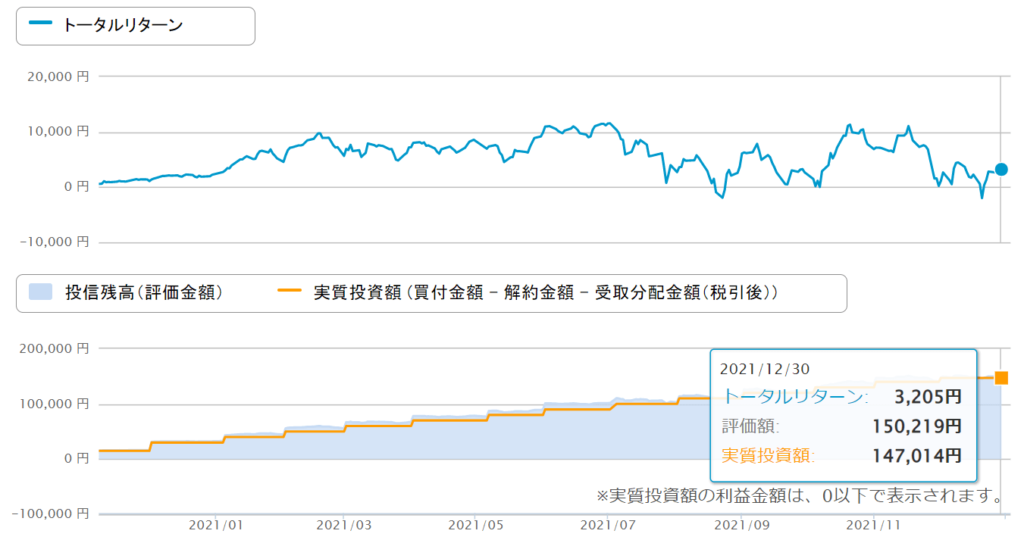Click the 200,000 円 axis label
1024x540 pixels.
54,348
